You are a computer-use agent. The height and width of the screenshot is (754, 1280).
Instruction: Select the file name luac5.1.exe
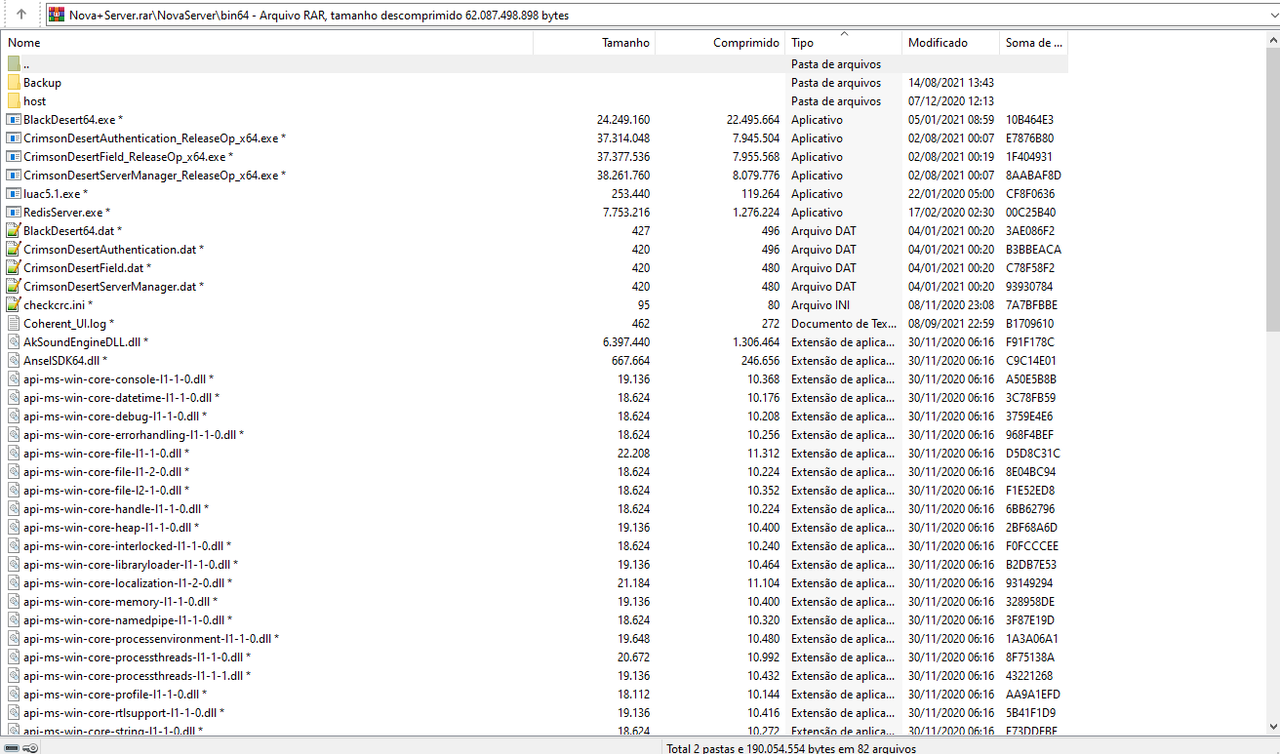pos(51,194)
